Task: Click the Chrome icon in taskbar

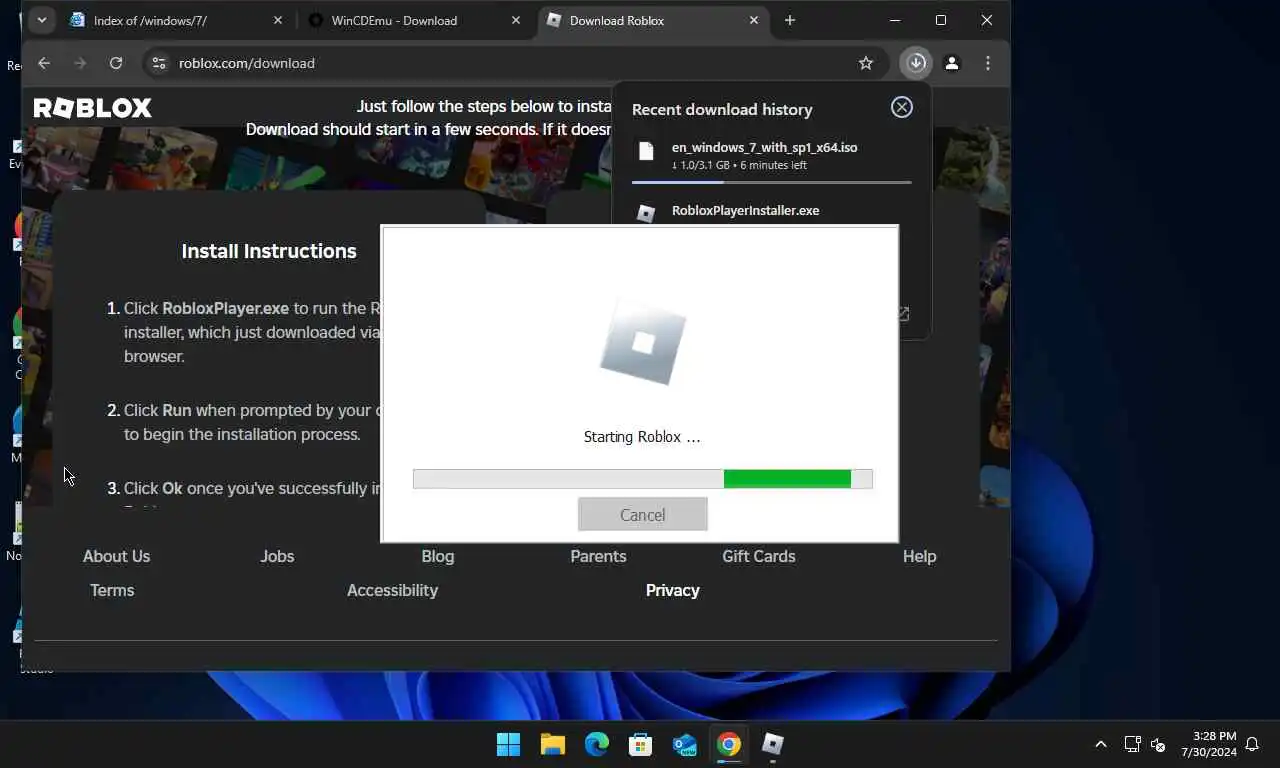Action: coord(729,744)
